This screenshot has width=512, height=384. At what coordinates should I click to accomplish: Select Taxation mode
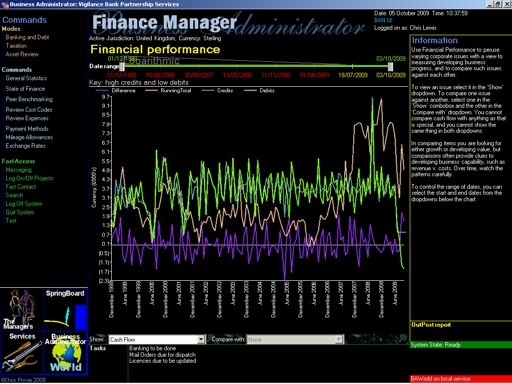click(16, 46)
